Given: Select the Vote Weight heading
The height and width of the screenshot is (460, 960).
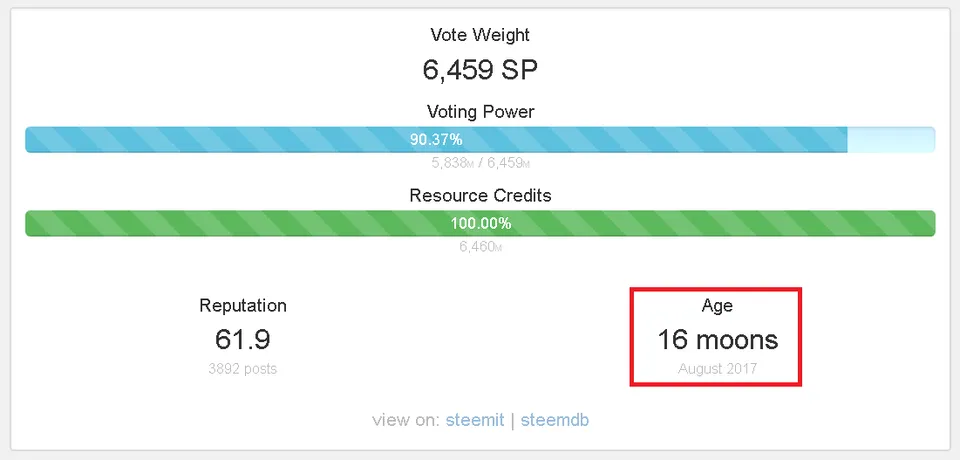Looking at the screenshot, I should [480, 35].
